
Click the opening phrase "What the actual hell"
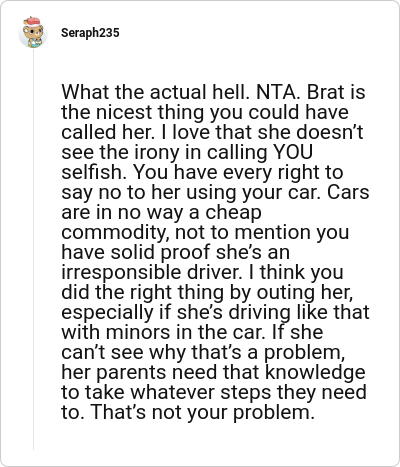pyautogui.click(x=153, y=92)
